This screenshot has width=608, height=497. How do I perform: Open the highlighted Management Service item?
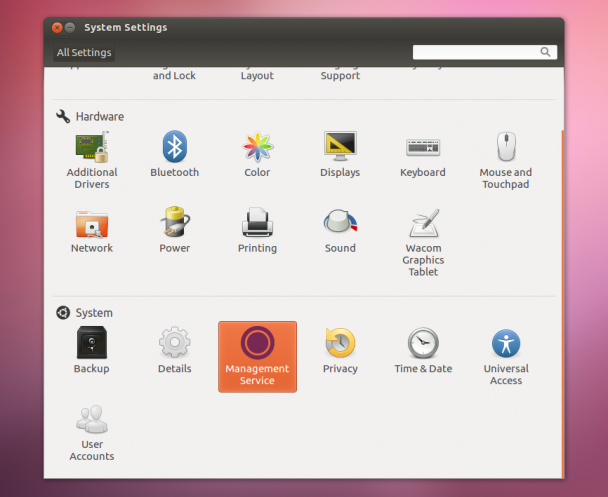[x=257, y=357]
